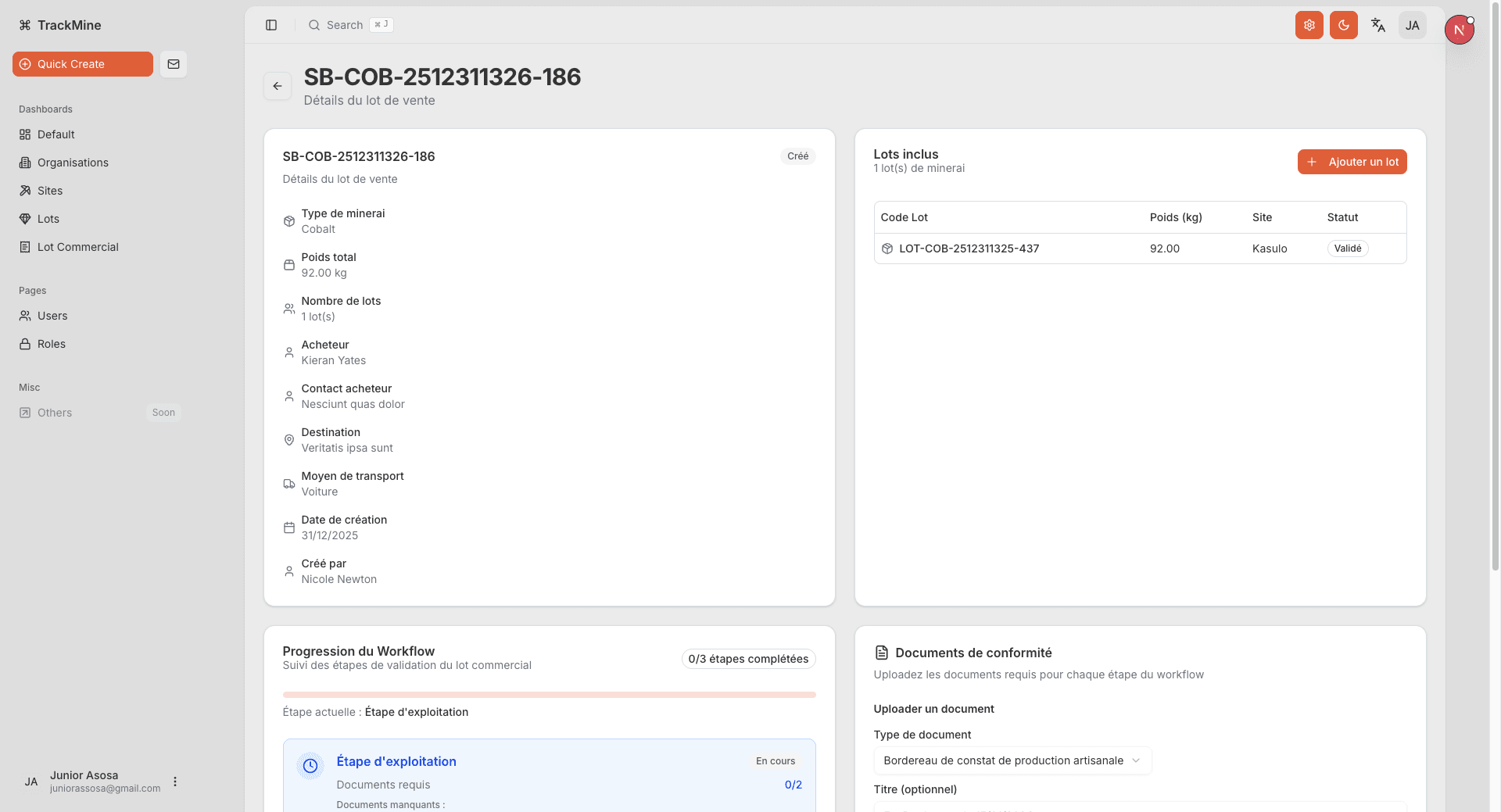1501x812 pixels.
Task: Enable dark mode with the moon icon
Action: tap(1344, 25)
